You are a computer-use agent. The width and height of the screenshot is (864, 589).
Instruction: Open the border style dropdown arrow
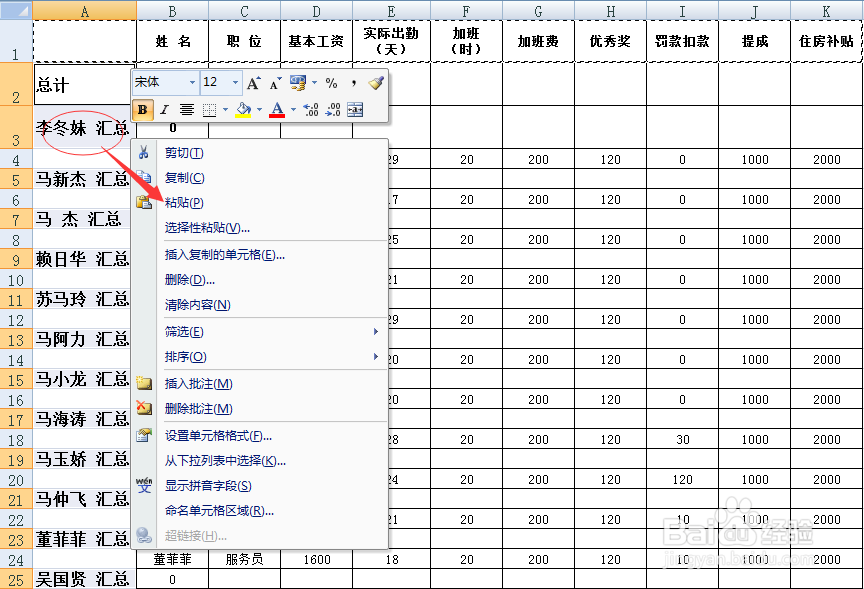pyautogui.click(x=224, y=109)
